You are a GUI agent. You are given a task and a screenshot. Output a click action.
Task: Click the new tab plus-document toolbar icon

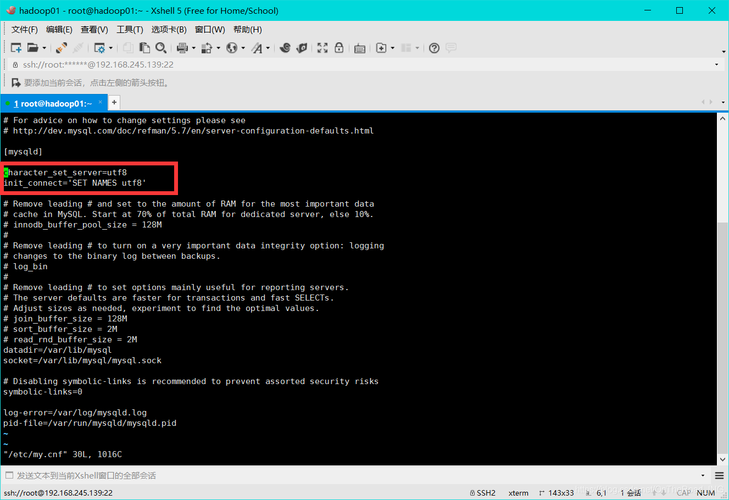381,48
